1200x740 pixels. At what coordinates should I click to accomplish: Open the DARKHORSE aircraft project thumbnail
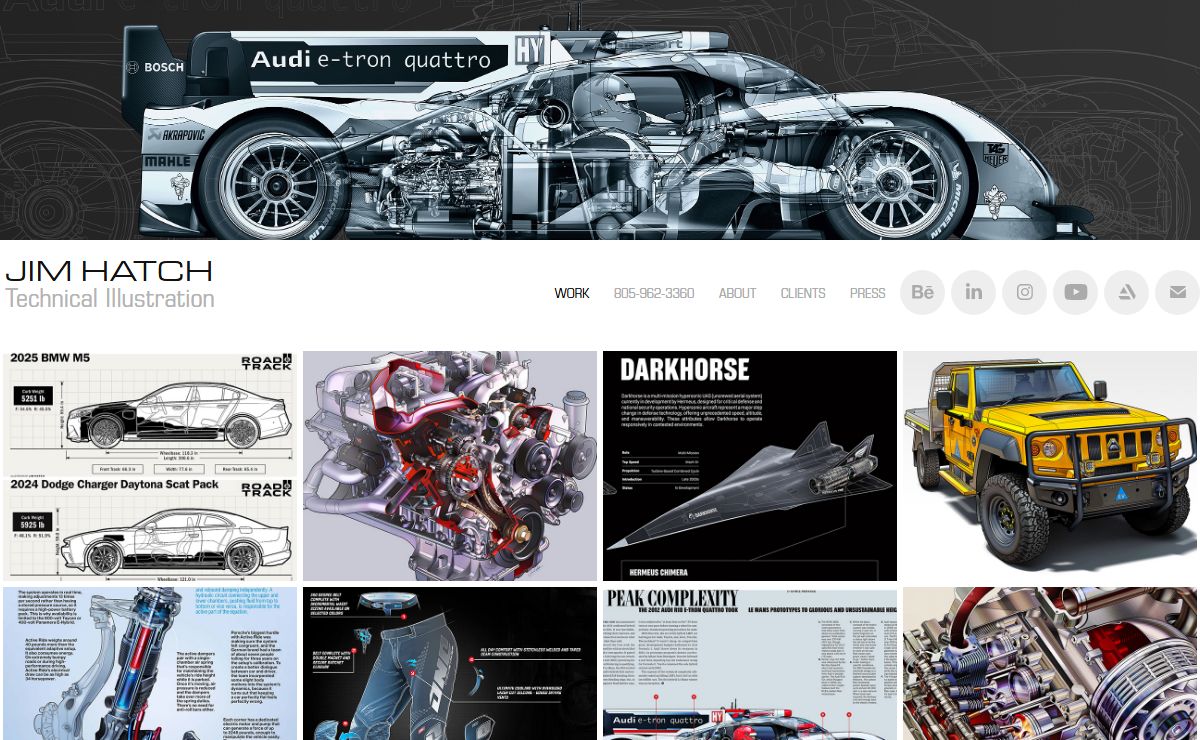(750, 465)
